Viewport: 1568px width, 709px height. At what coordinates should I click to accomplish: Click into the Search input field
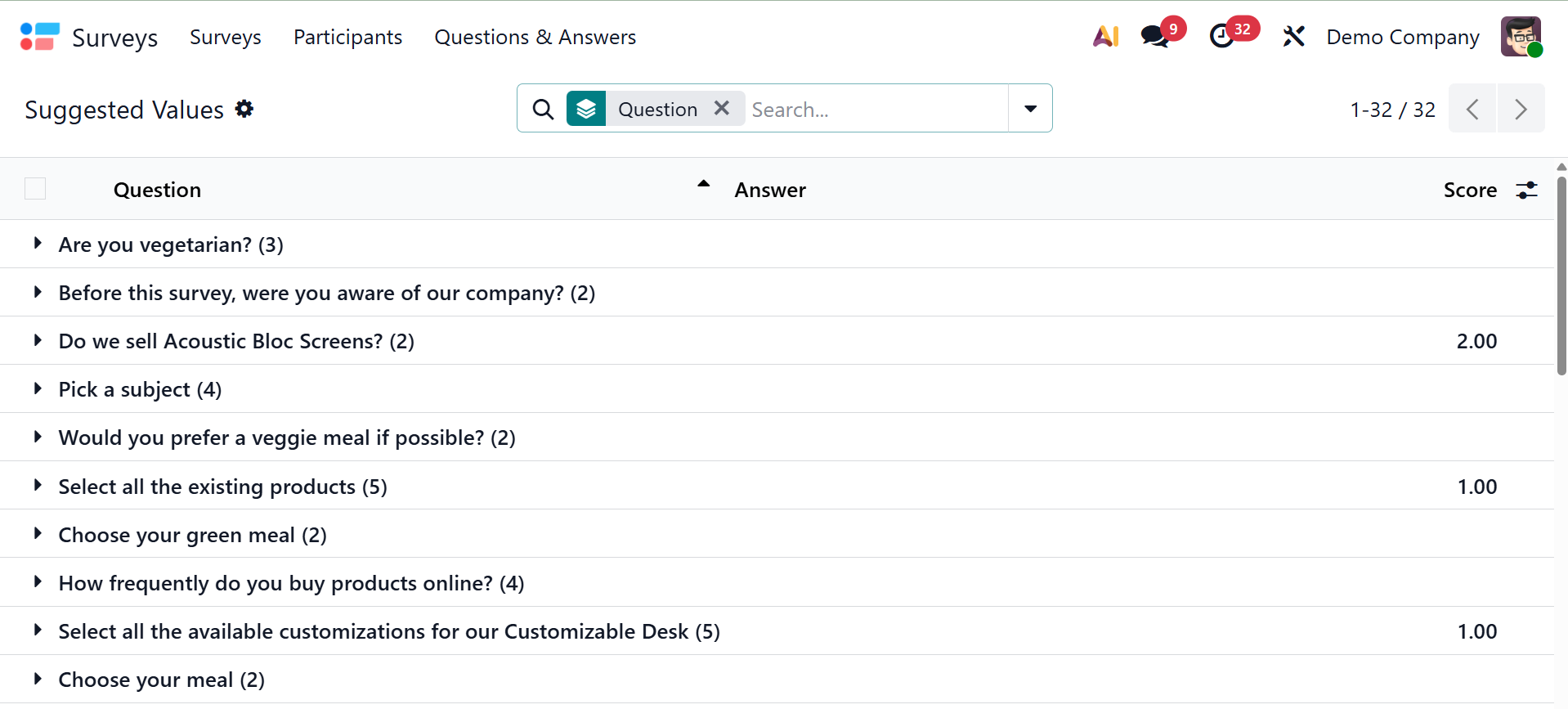(x=875, y=110)
